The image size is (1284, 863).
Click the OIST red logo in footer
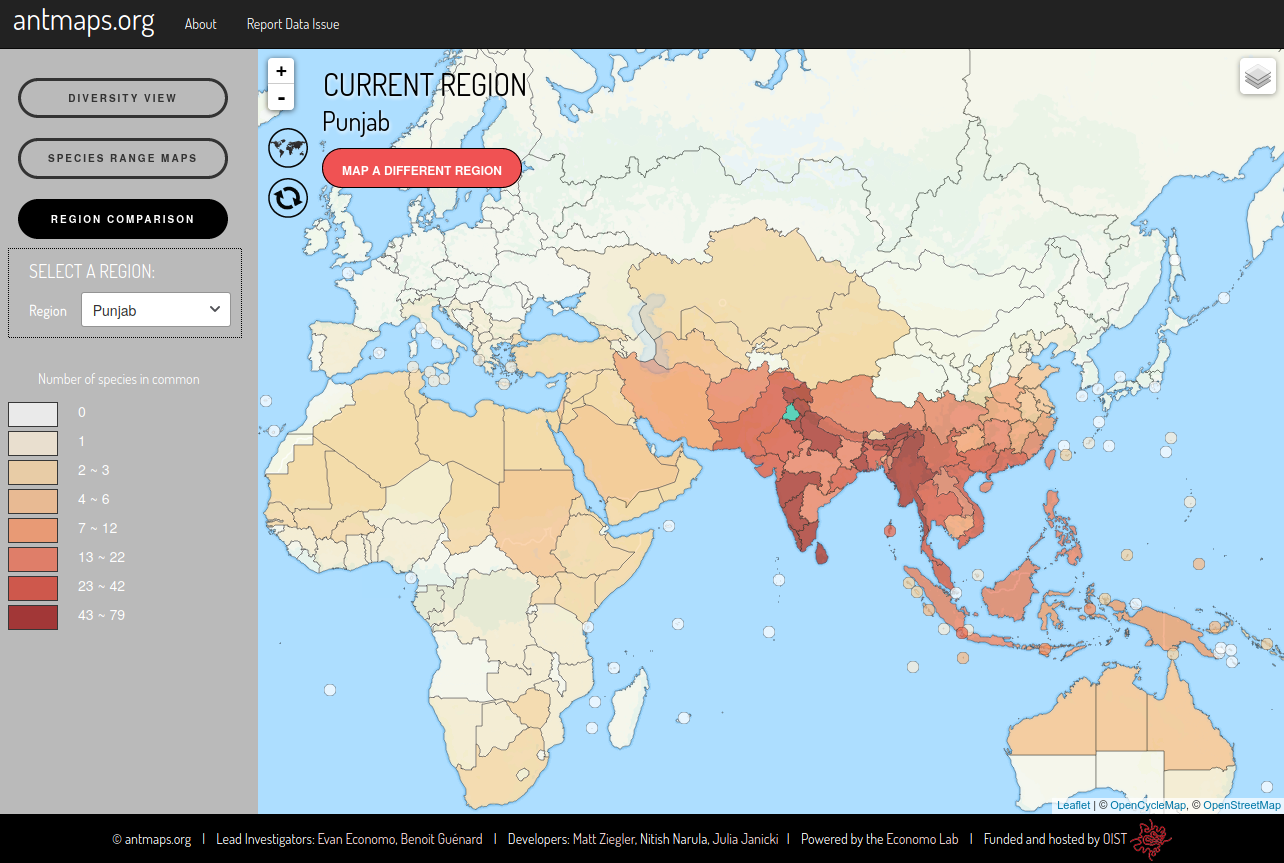tap(1150, 839)
